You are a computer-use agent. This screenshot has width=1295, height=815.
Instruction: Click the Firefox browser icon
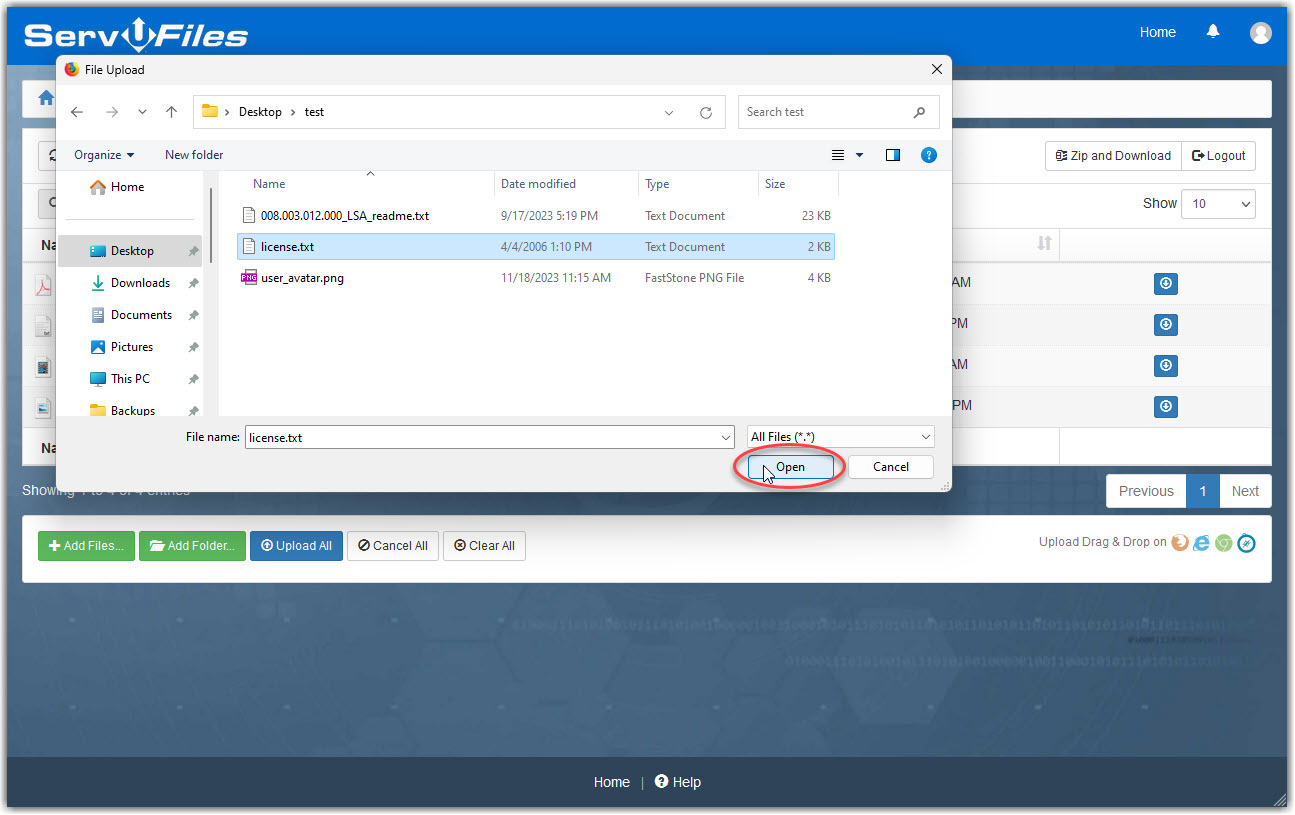point(1180,543)
